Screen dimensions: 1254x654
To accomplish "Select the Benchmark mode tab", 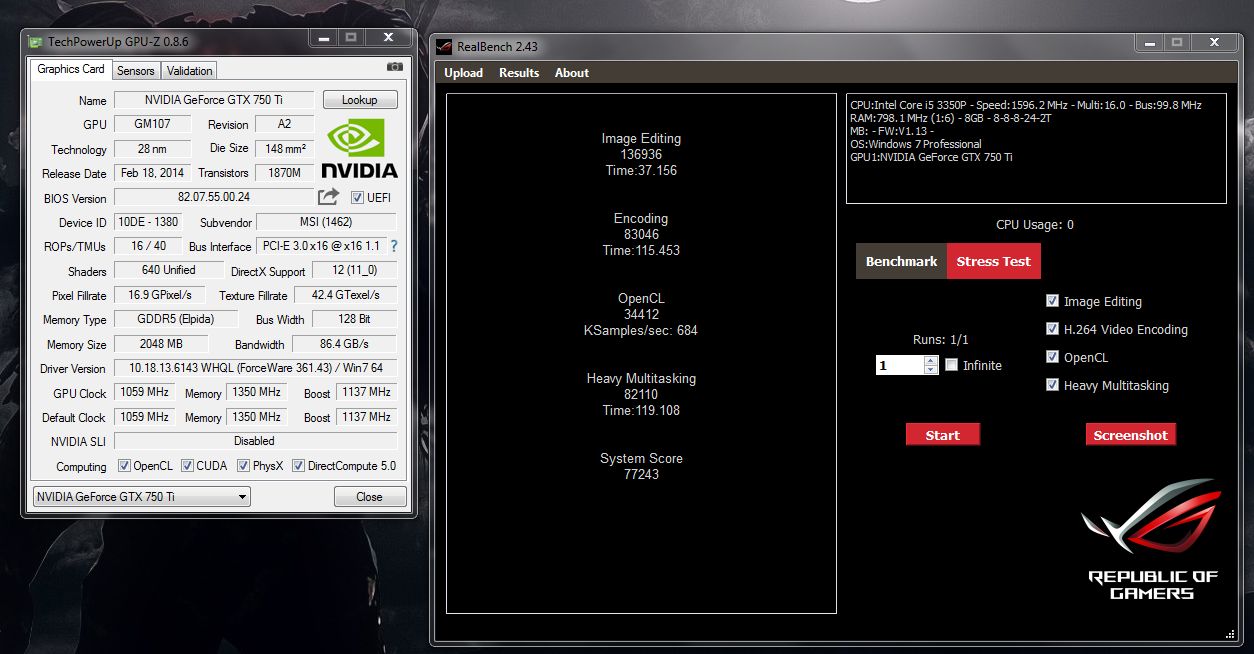I will tap(901, 261).
